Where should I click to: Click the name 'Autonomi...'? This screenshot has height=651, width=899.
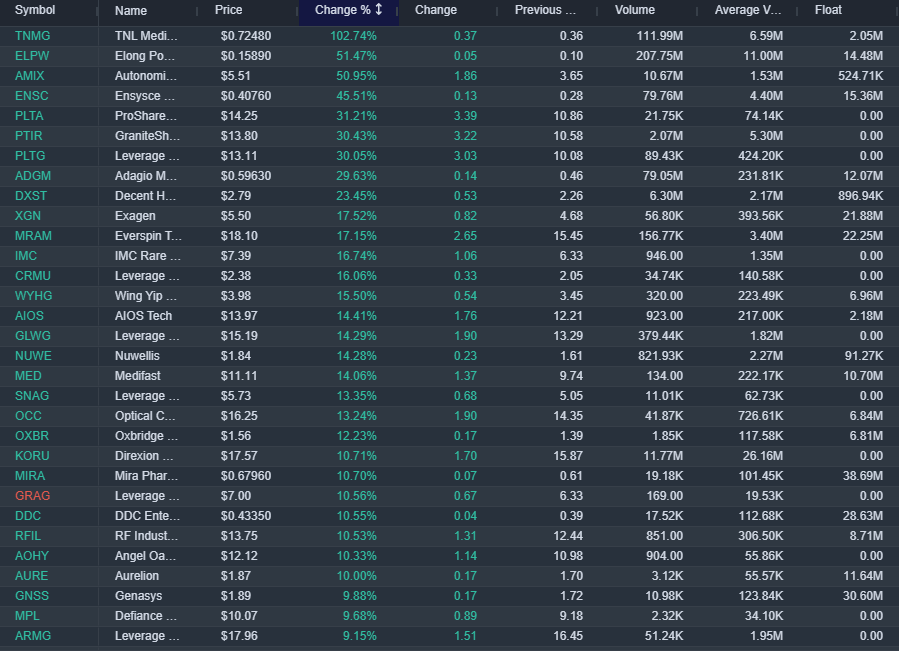click(146, 76)
